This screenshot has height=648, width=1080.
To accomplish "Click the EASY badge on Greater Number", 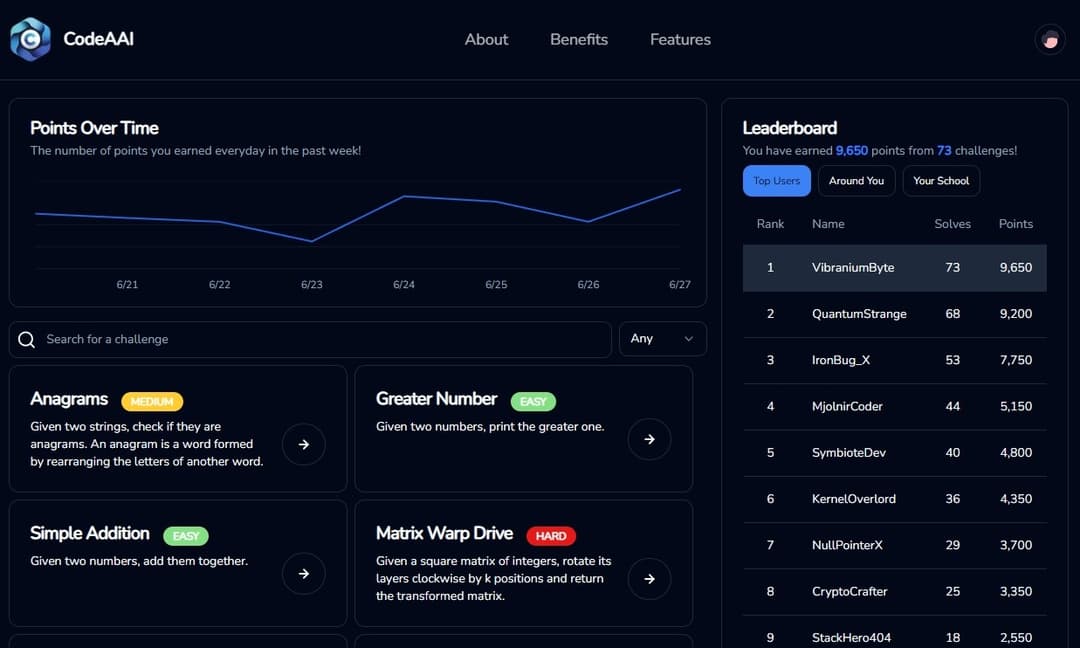I will pos(533,401).
